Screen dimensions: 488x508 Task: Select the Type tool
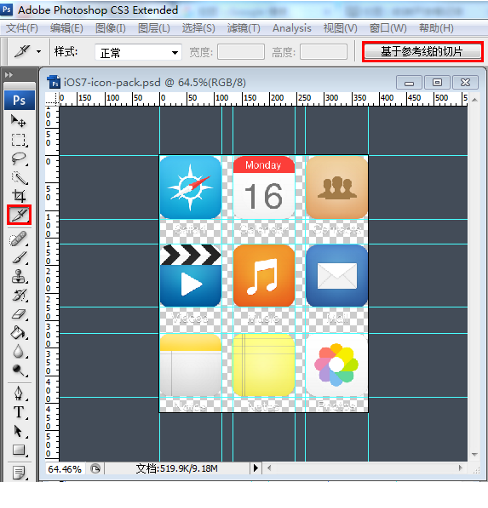click(x=18, y=412)
